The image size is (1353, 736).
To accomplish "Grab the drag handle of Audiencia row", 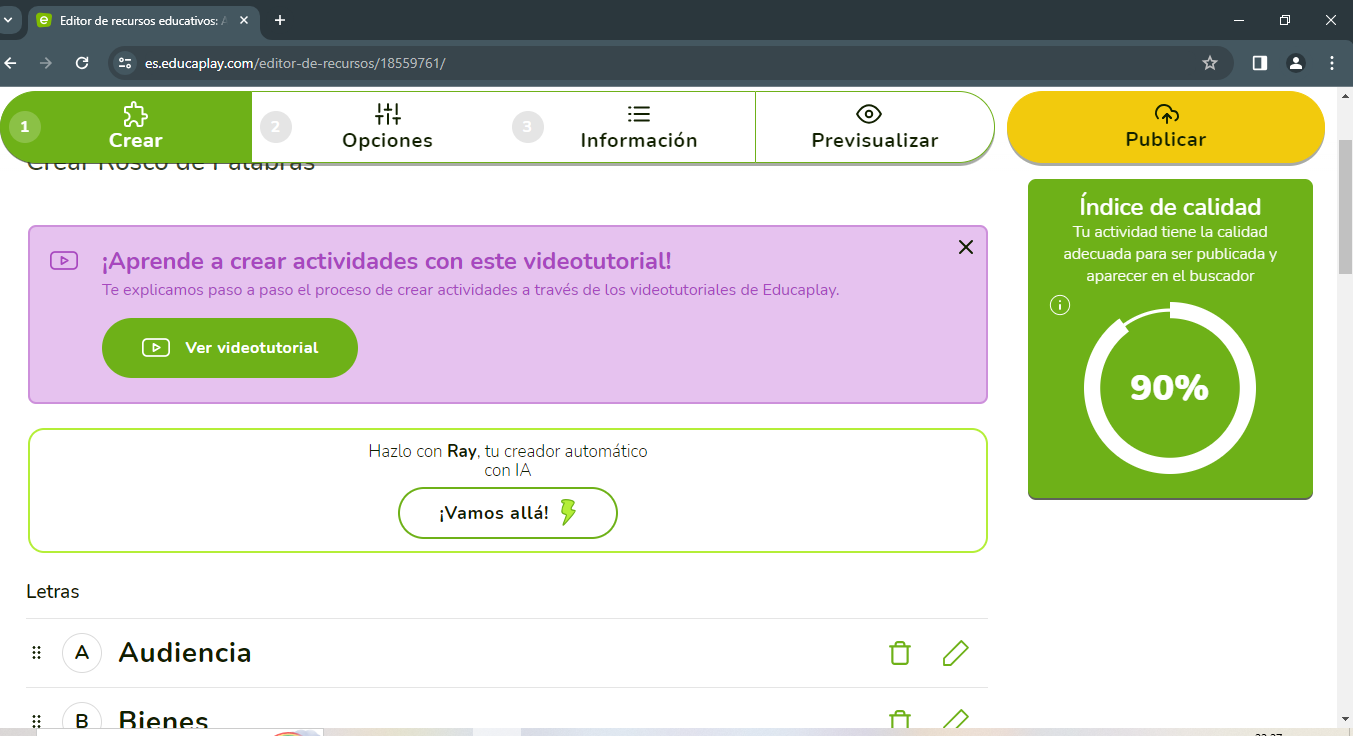I will tap(36, 653).
